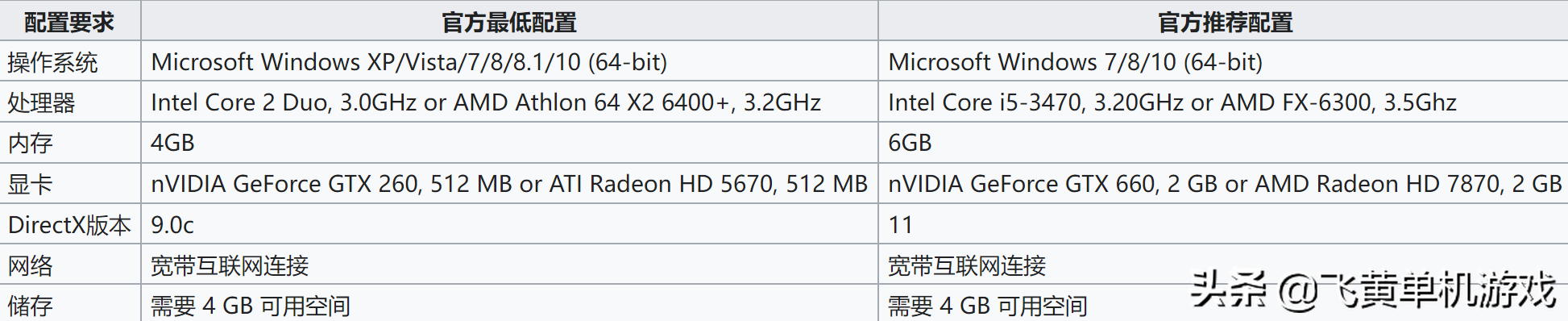
Task: Click the 6GB memory cell
Action: 1223,143
